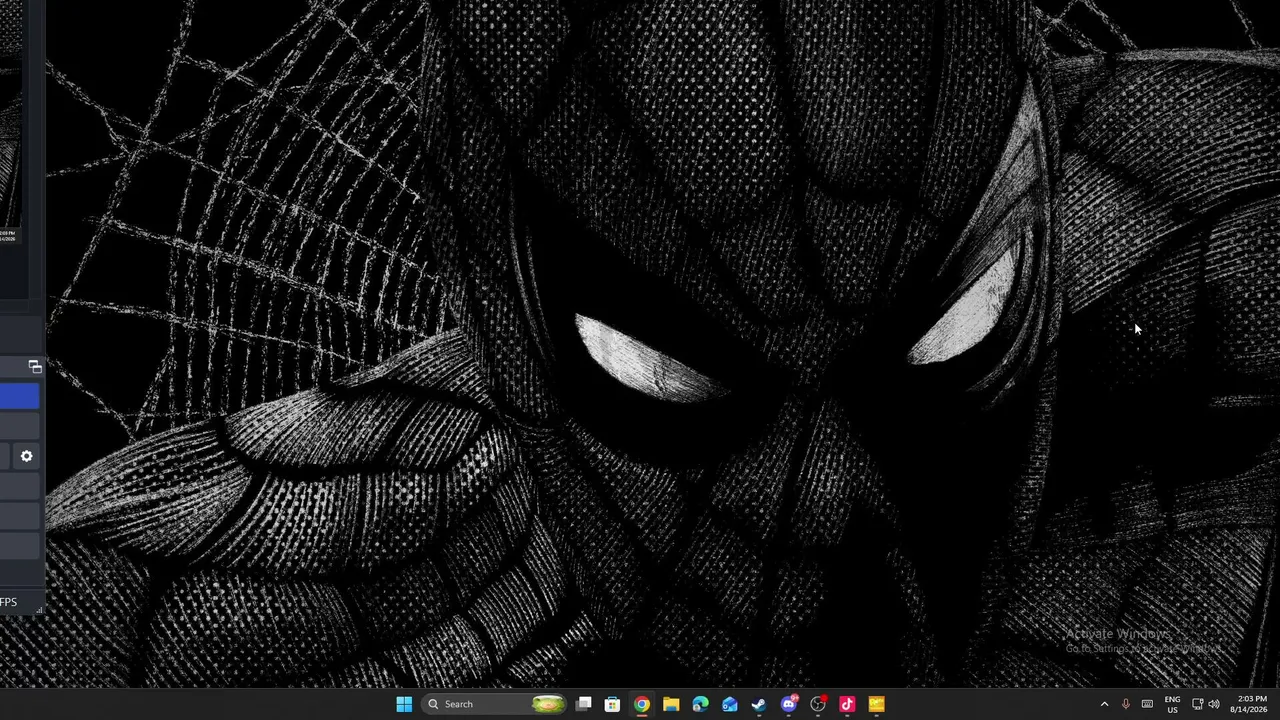Viewport: 1280px width, 720px height.
Task: Click the blue highlighted button in side panel
Action: (x=19, y=398)
